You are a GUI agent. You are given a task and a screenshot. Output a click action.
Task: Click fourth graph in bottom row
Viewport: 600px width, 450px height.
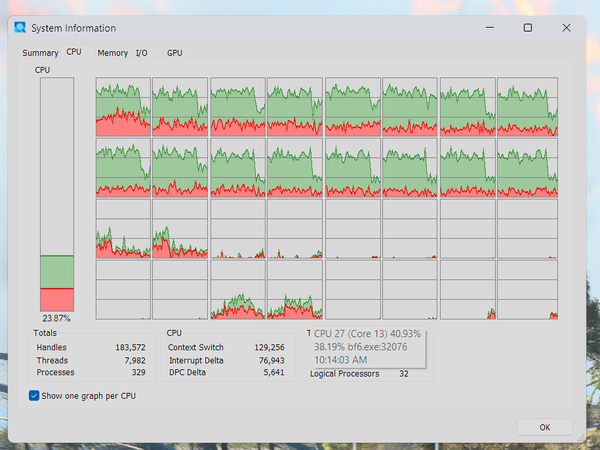(x=295, y=290)
